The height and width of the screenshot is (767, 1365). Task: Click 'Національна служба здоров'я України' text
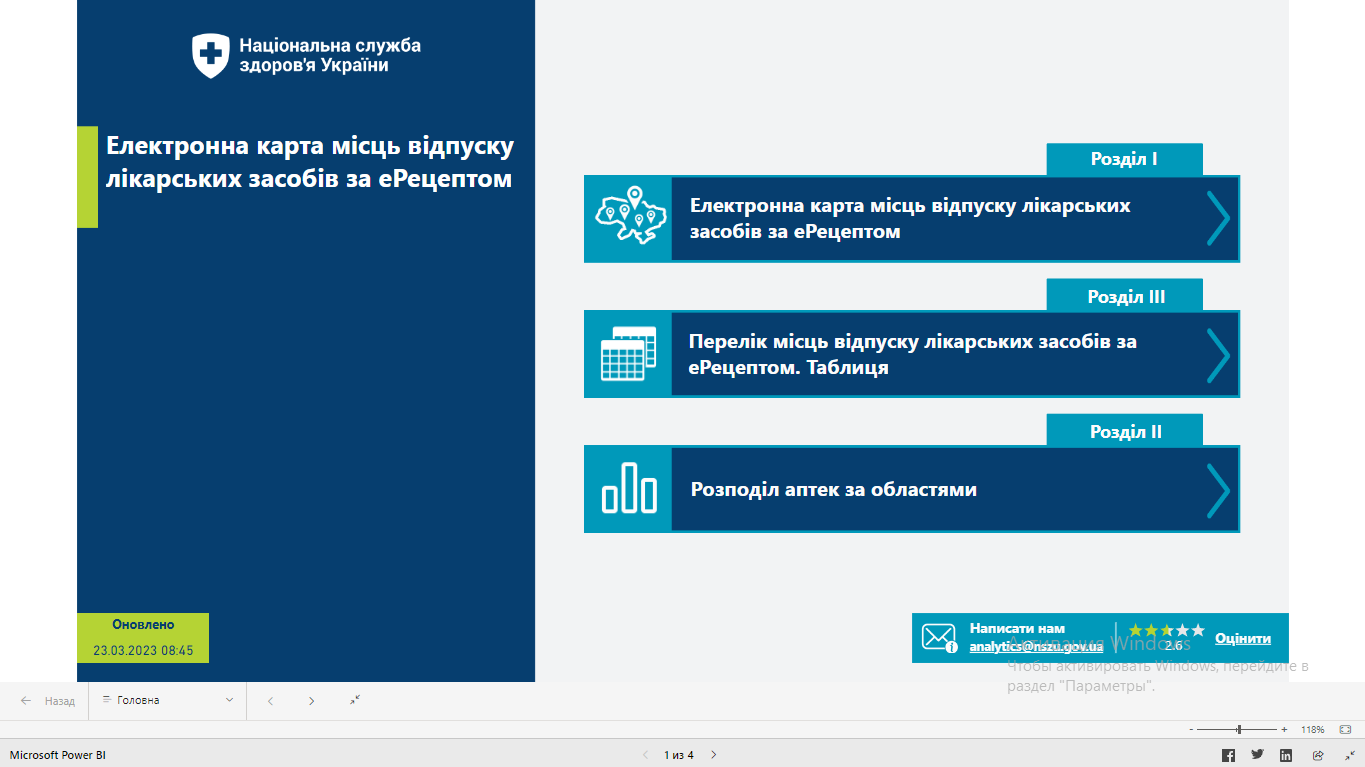[x=330, y=56]
